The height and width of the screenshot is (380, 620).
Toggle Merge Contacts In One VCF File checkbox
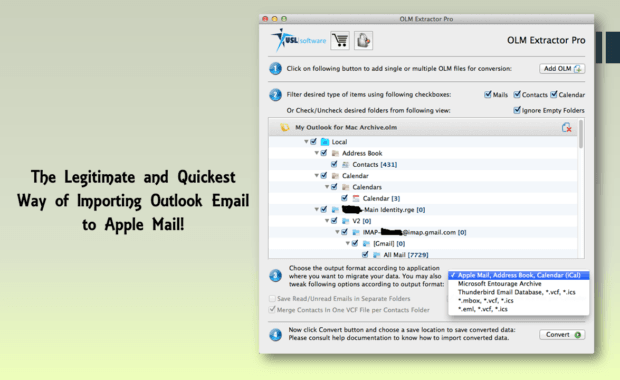pyautogui.click(x=272, y=310)
